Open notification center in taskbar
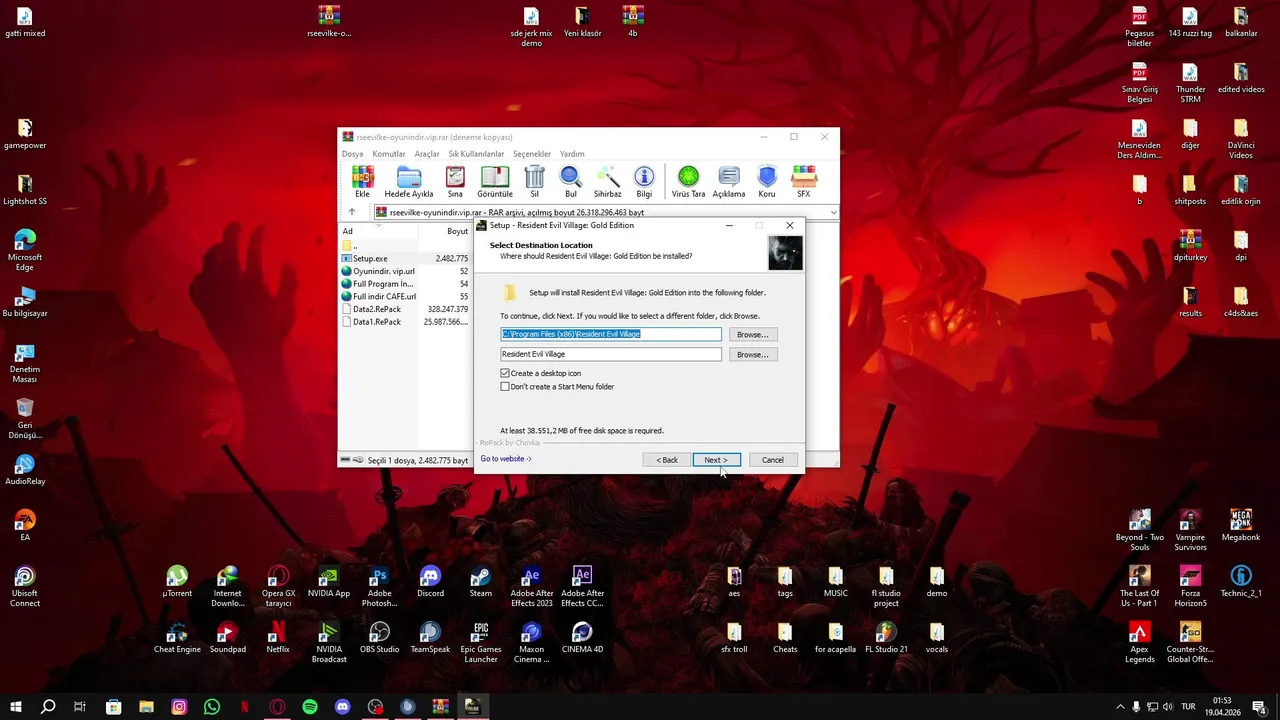1280x720 pixels. [1260, 707]
